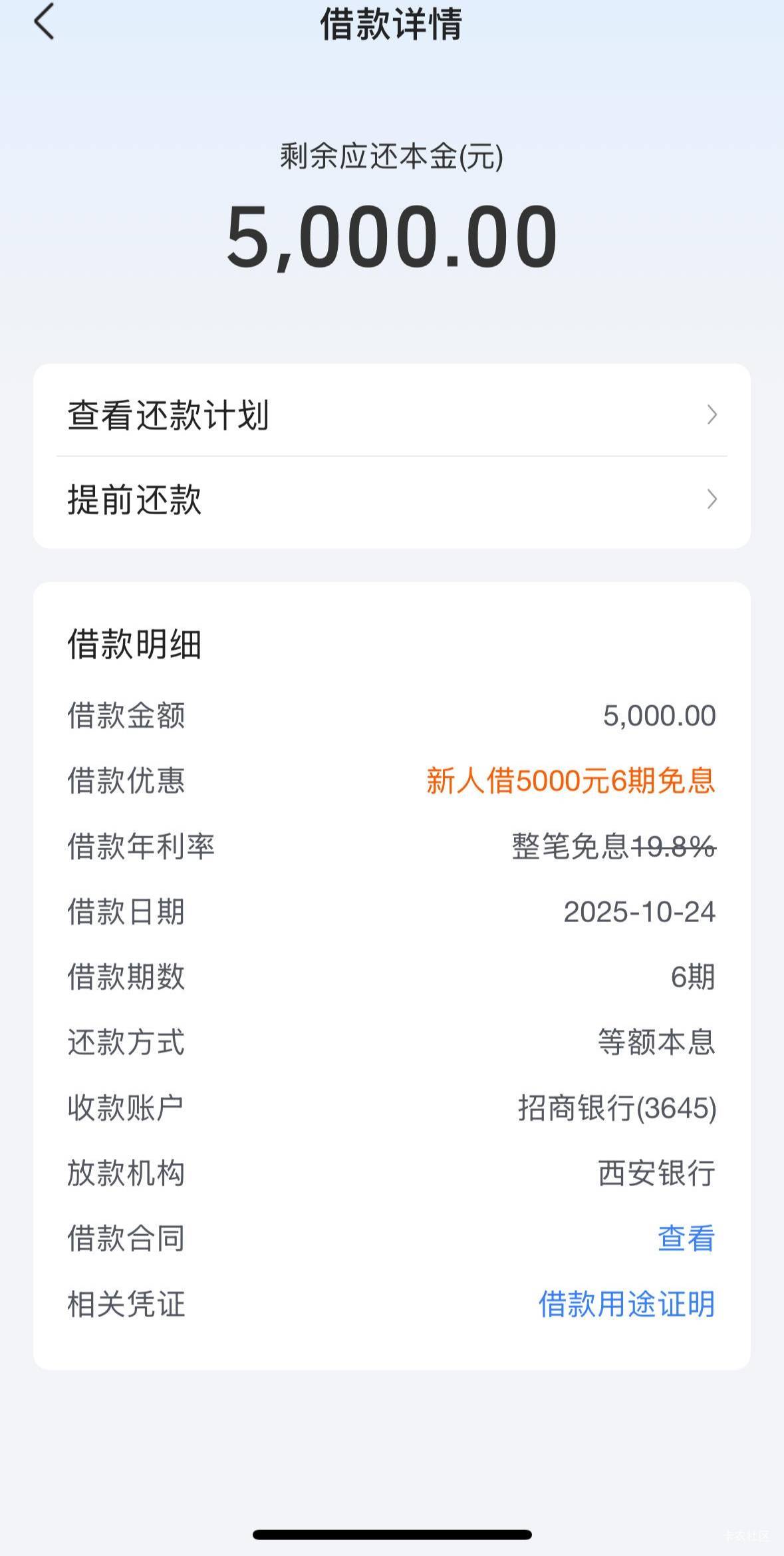Tap the orange 新人借5000元6期免息 promotion text
The height and width of the screenshot is (1556, 784).
tap(571, 780)
